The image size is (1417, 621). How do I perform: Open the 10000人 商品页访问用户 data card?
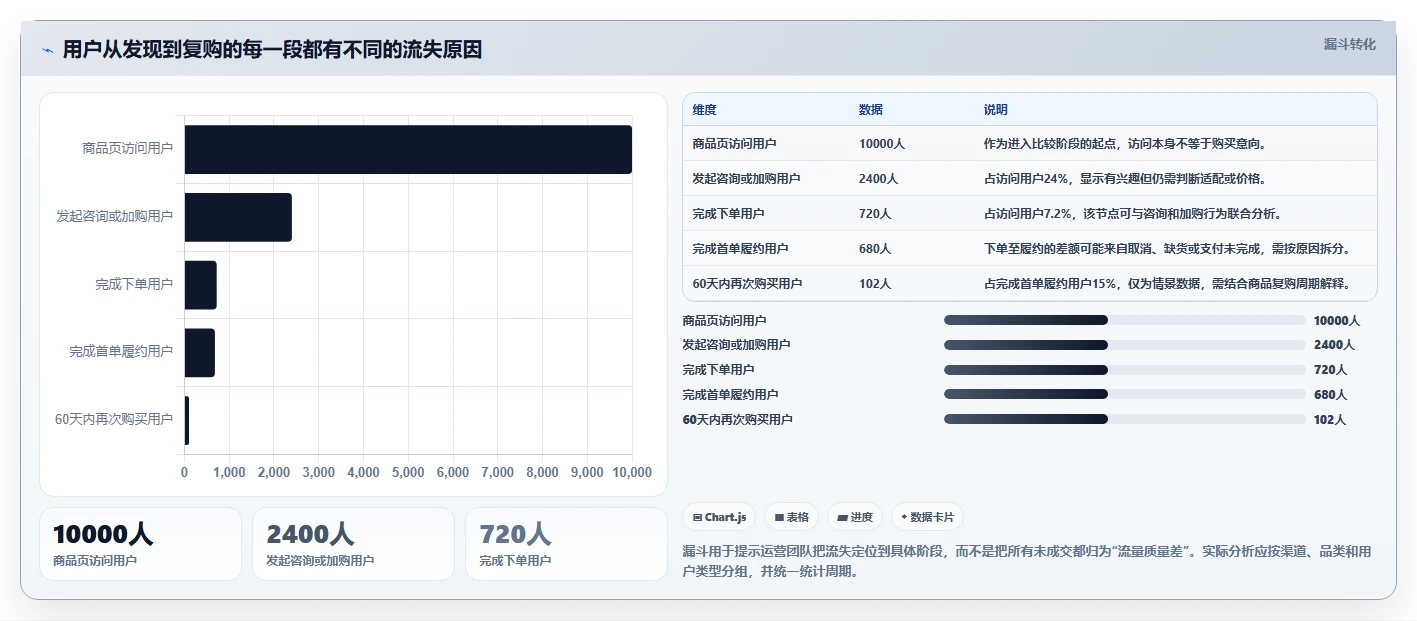(x=140, y=544)
